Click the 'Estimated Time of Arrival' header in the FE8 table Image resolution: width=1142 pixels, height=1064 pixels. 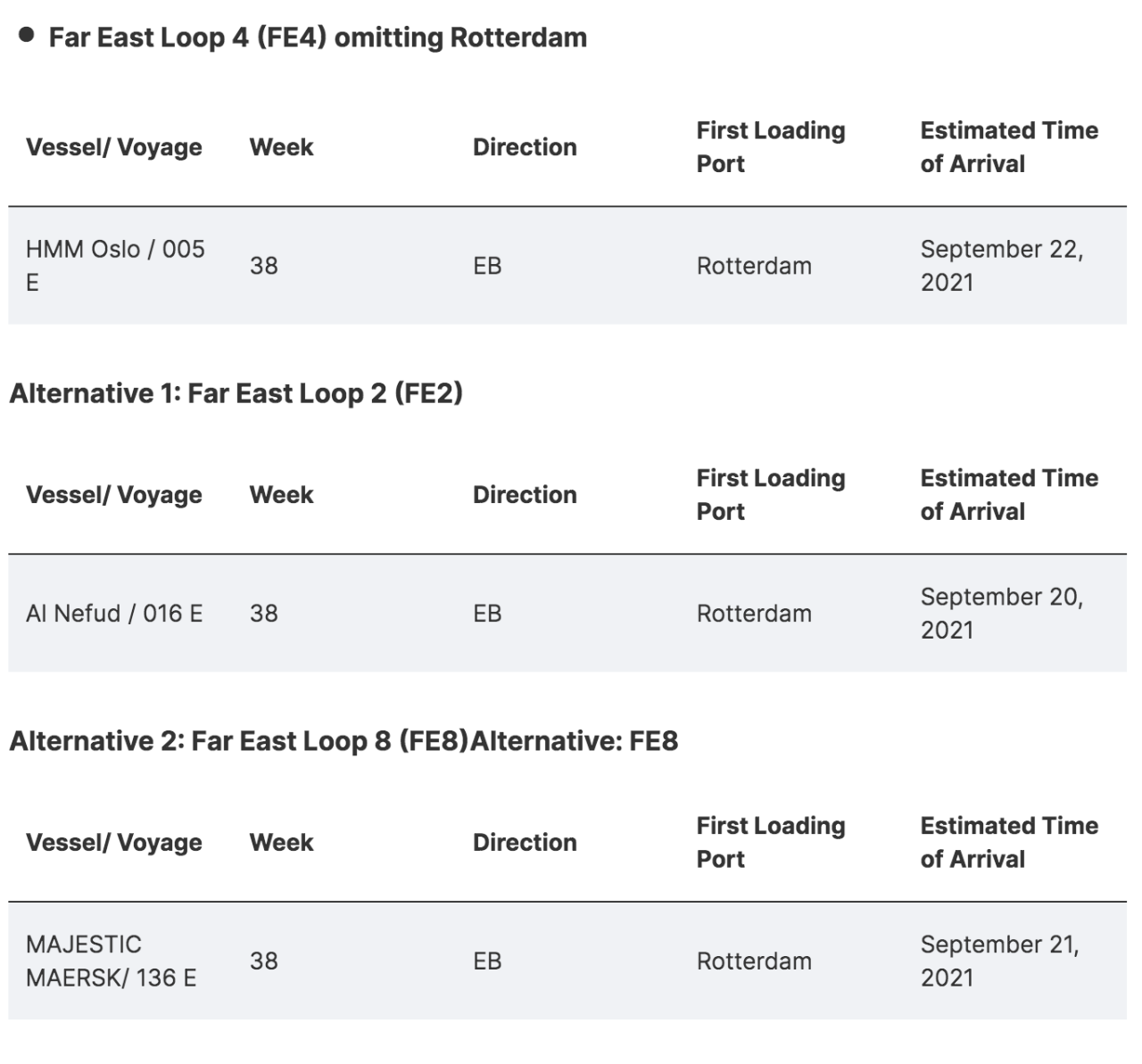(x=1008, y=842)
